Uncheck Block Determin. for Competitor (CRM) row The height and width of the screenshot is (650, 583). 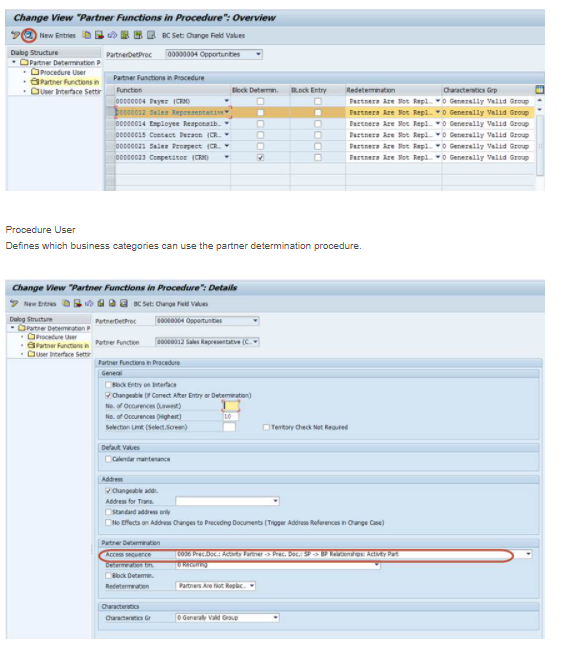click(260, 158)
